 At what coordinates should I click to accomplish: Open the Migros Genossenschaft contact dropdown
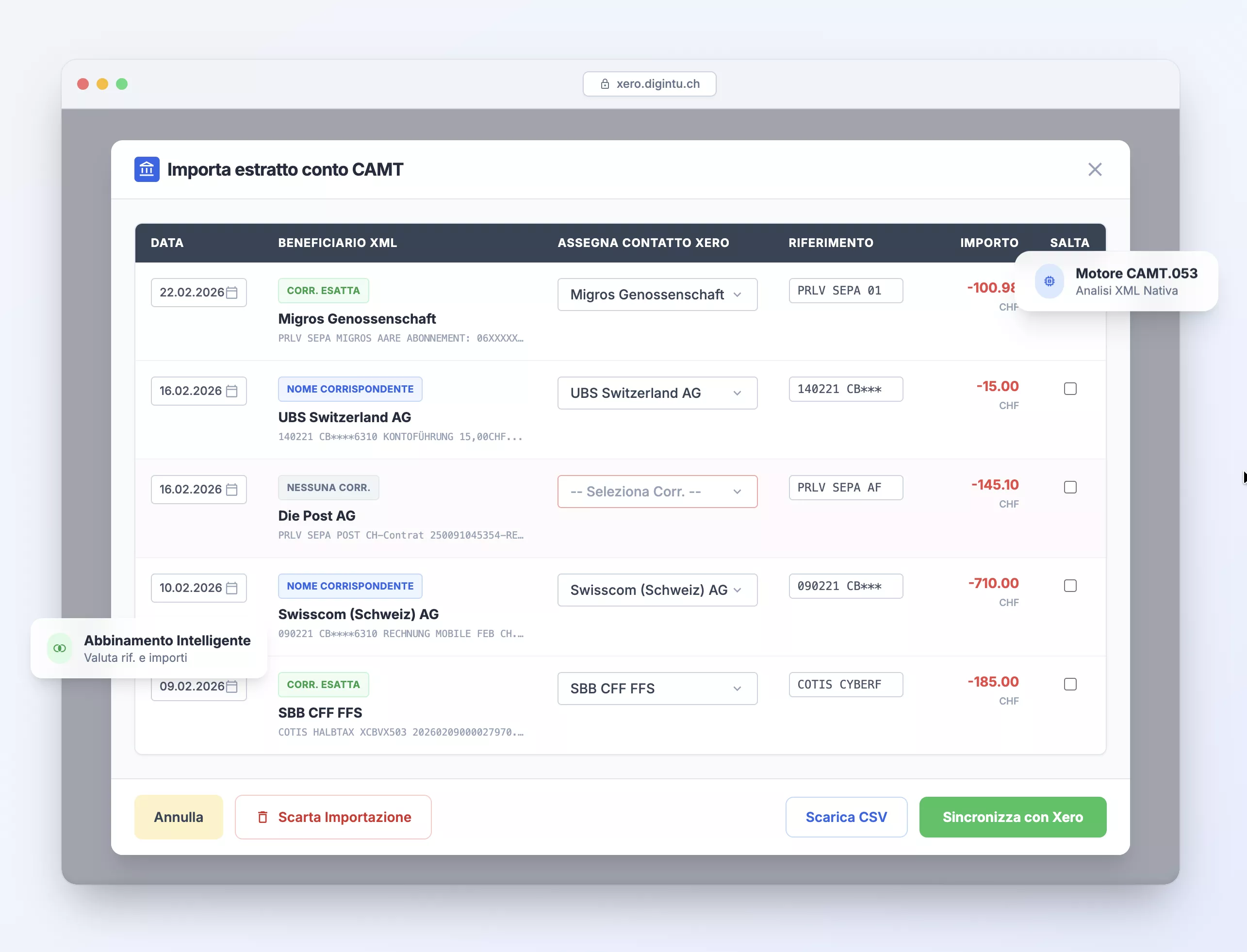tap(657, 295)
